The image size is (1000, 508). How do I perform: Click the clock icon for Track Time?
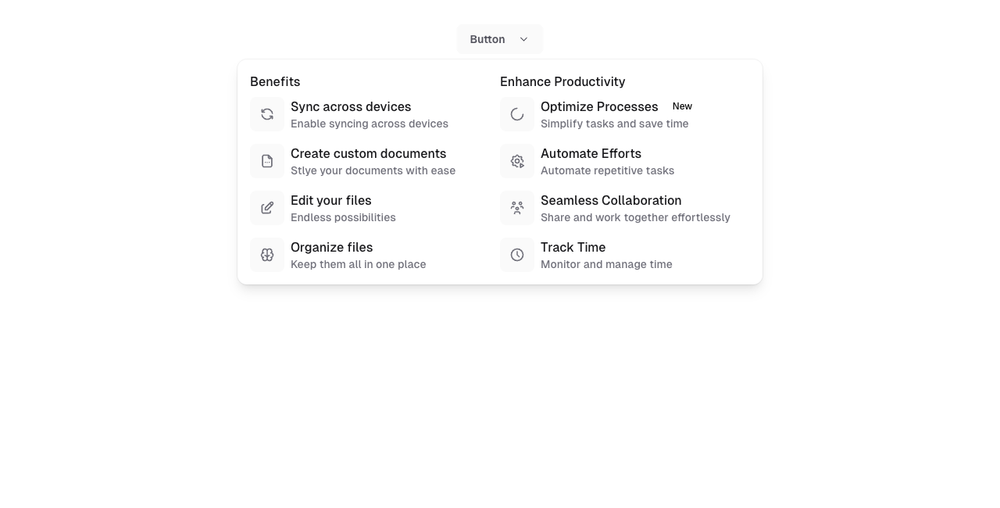[x=517, y=255]
